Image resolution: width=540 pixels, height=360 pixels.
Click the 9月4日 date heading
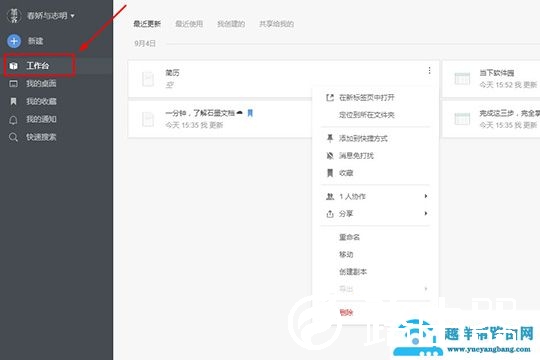pyautogui.click(x=145, y=43)
